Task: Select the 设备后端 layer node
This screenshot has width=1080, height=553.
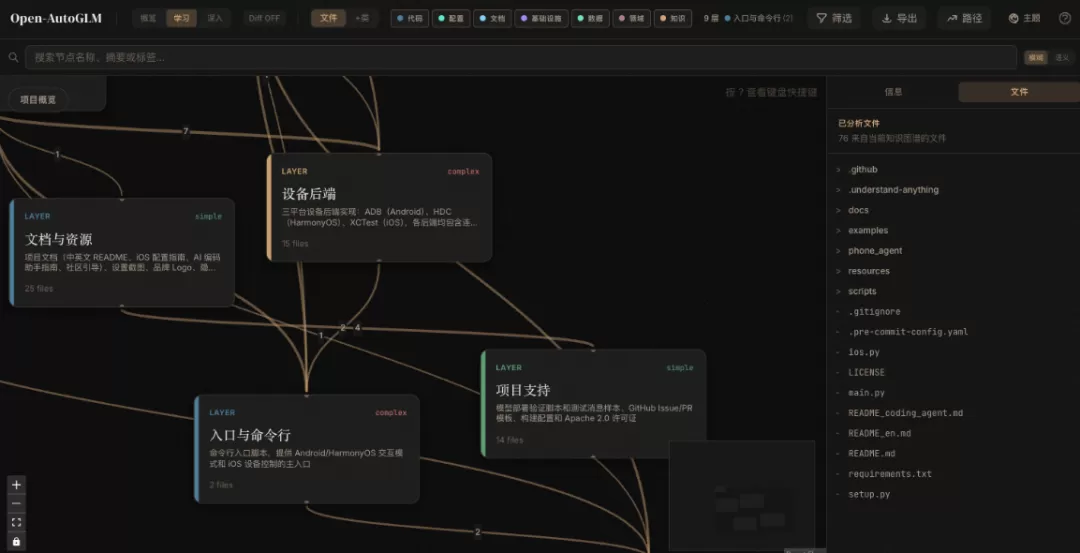Action: (380, 207)
